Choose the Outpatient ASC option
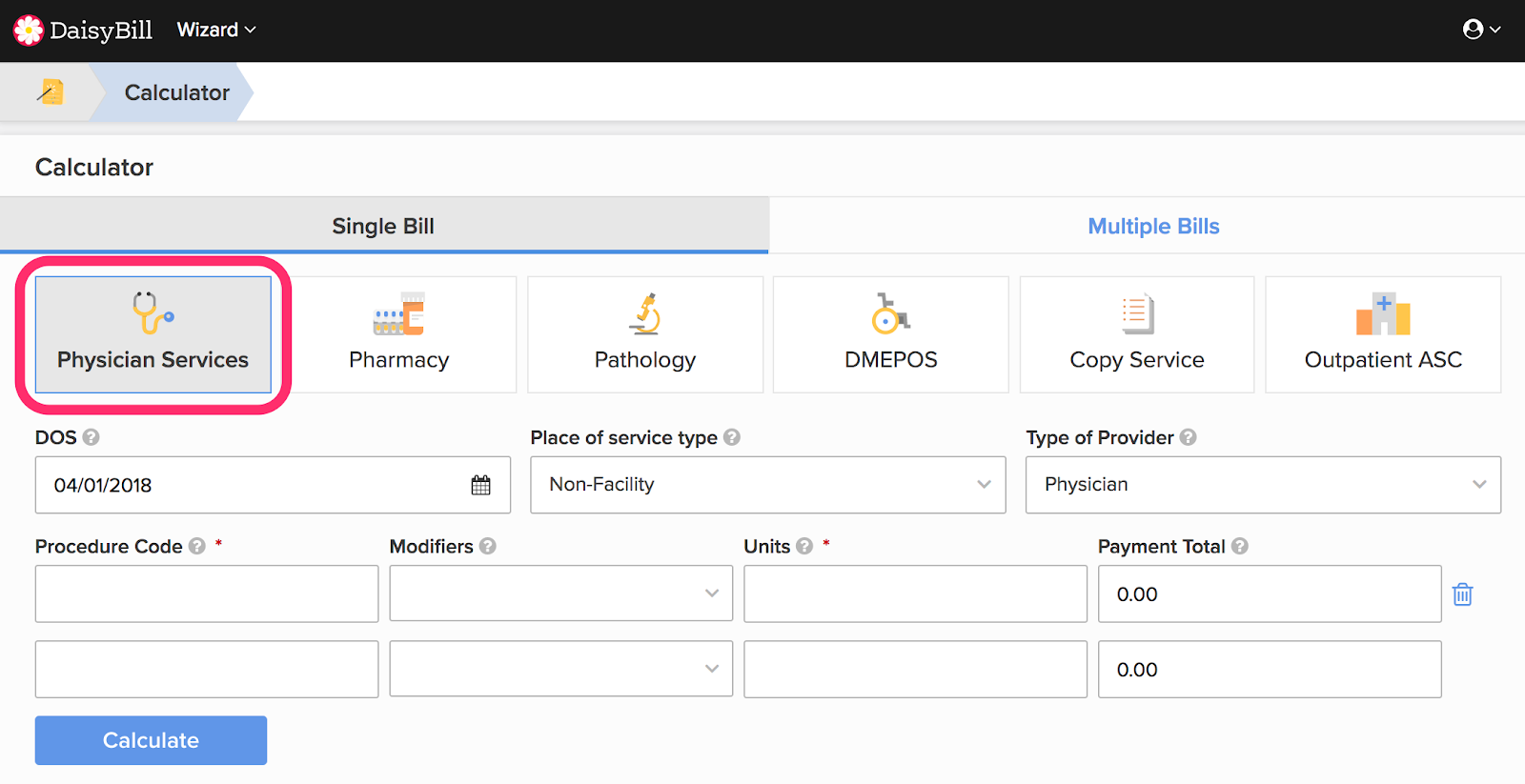 pyautogui.click(x=1383, y=334)
